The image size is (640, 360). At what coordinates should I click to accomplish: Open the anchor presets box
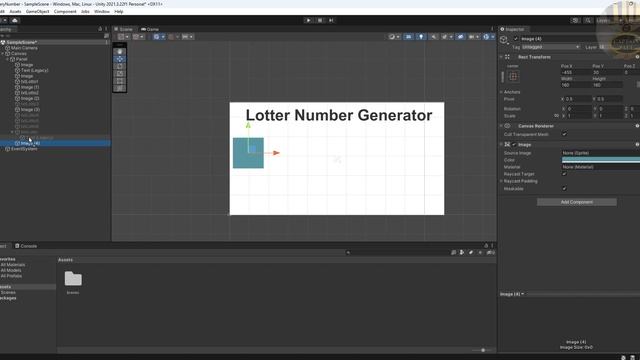tap(513, 76)
